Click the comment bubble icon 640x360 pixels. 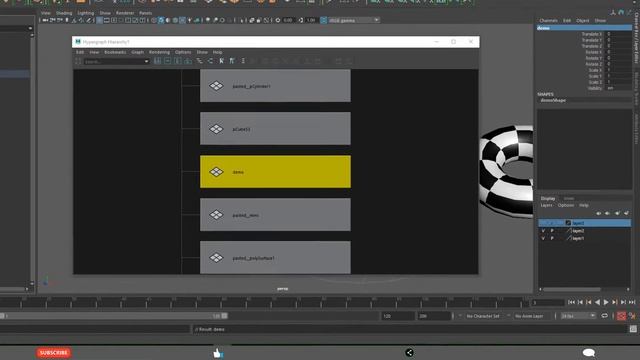tap(589, 353)
